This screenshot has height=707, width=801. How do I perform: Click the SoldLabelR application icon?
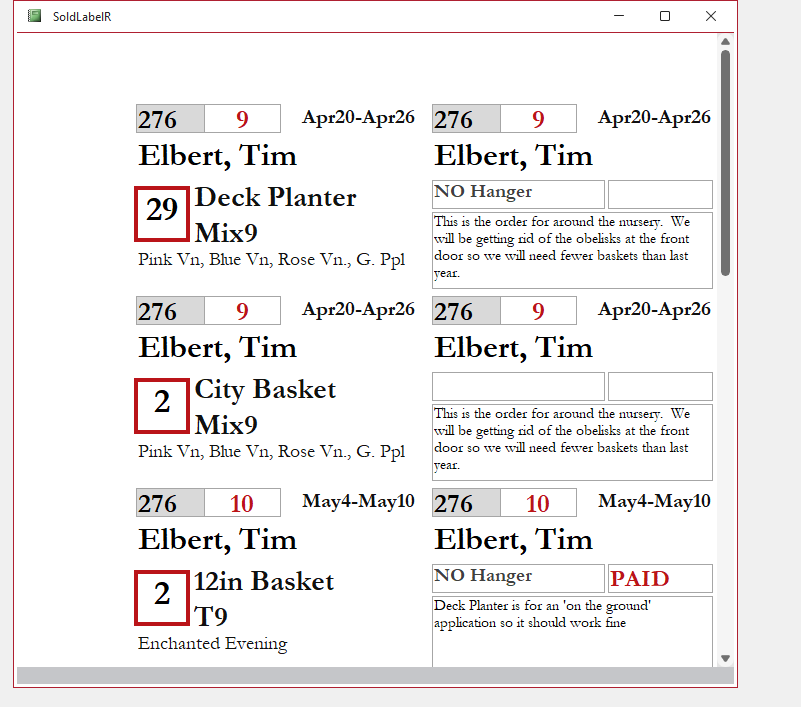[32, 16]
